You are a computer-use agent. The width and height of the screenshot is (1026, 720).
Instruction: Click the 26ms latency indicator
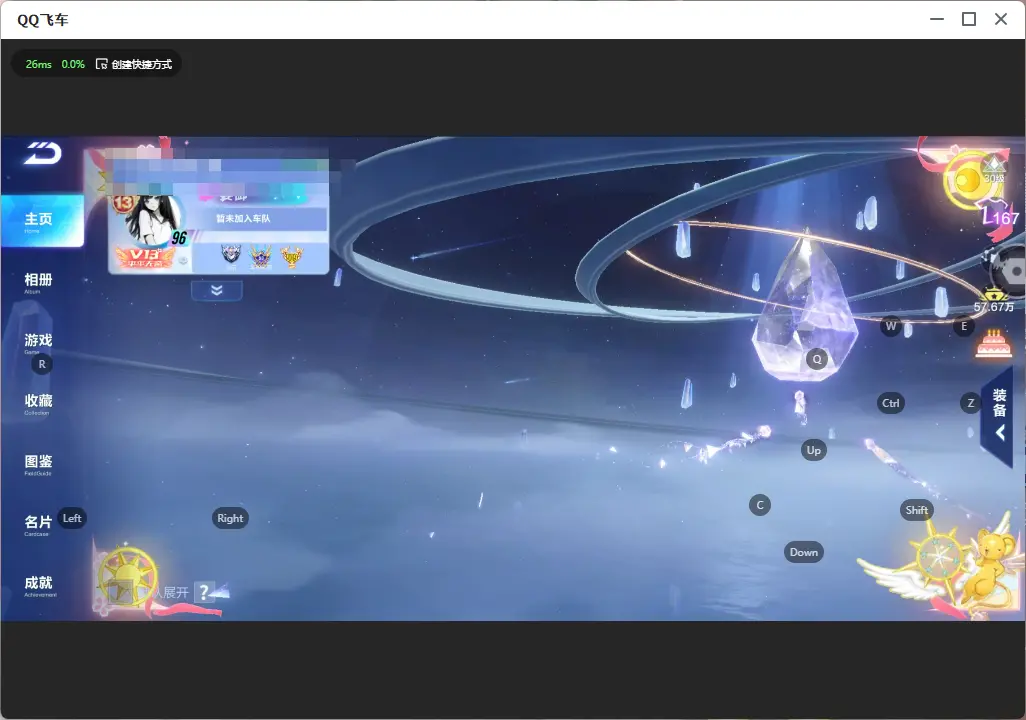tap(39, 64)
